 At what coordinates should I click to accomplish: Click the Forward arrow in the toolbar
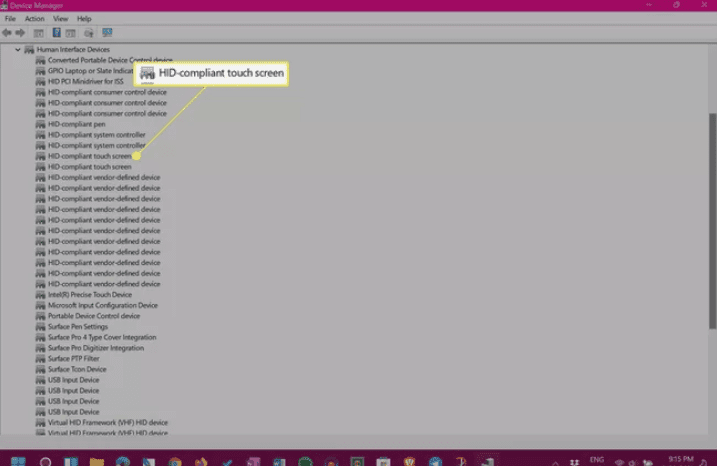22,32
